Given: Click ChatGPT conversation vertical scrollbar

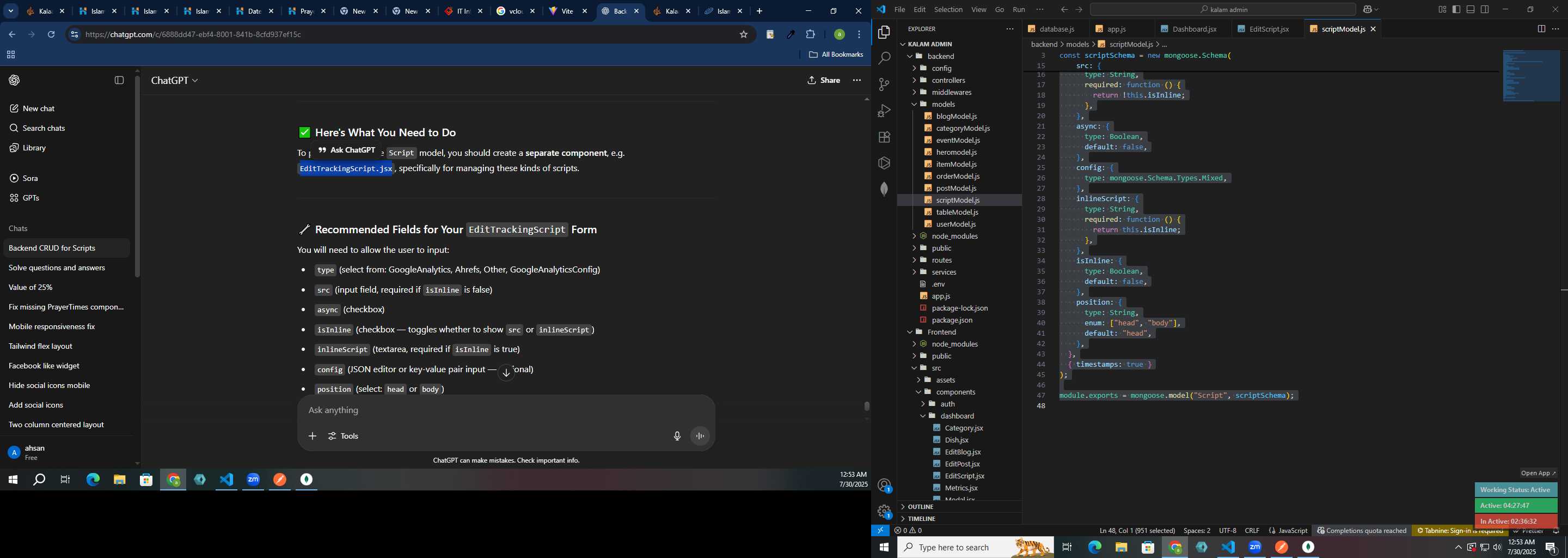Looking at the screenshot, I should [867, 407].
